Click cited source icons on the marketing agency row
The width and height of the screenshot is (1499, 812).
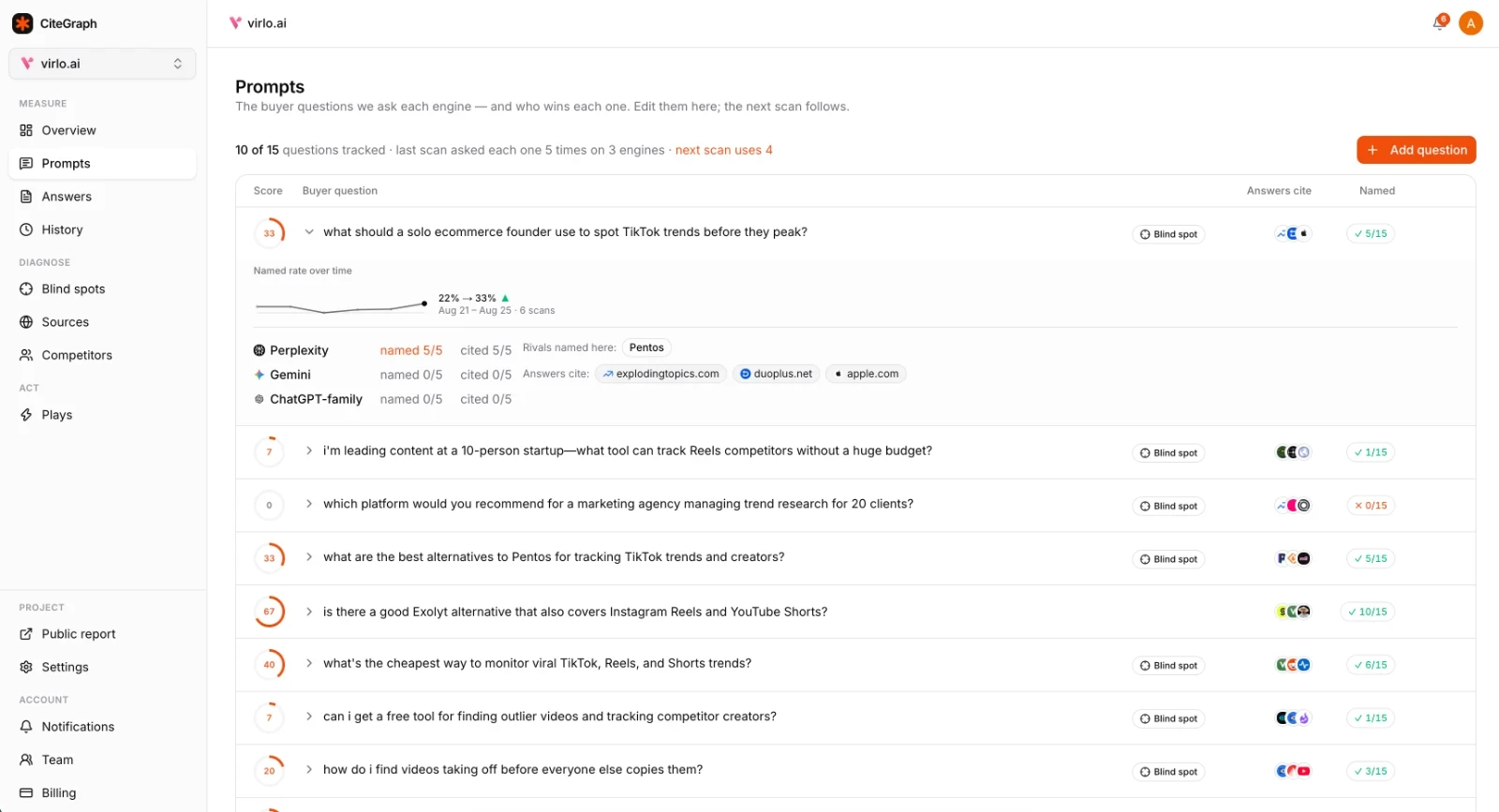pos(1293,506)
